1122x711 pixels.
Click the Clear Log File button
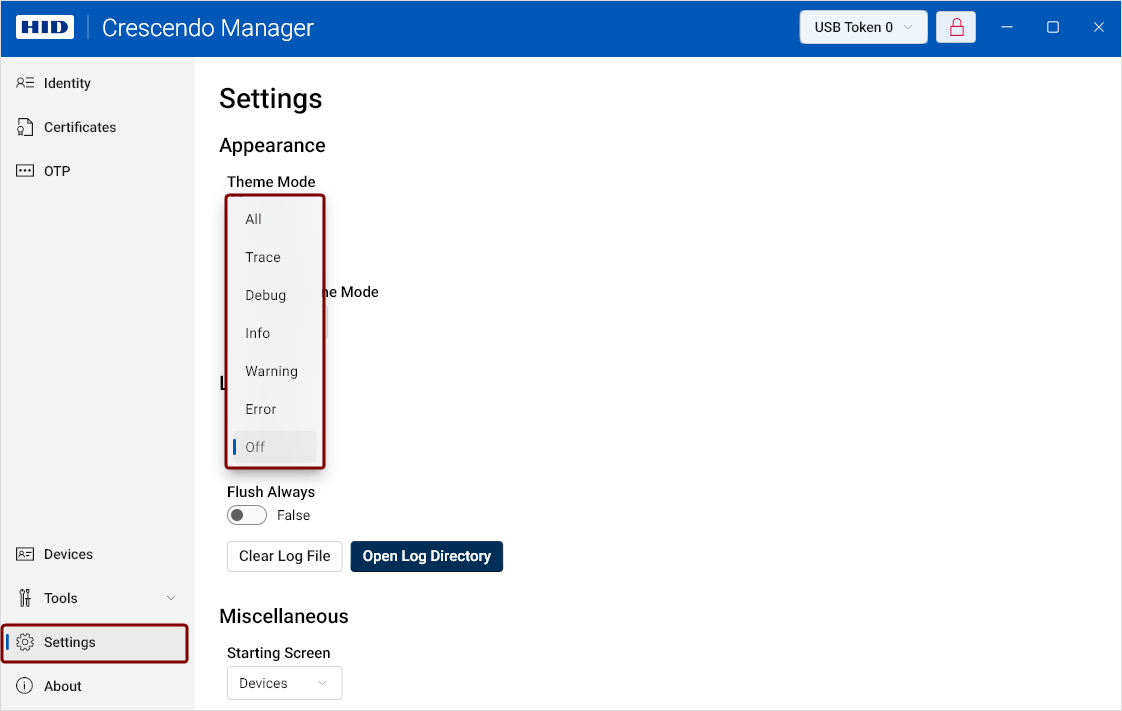pos(284,556)
